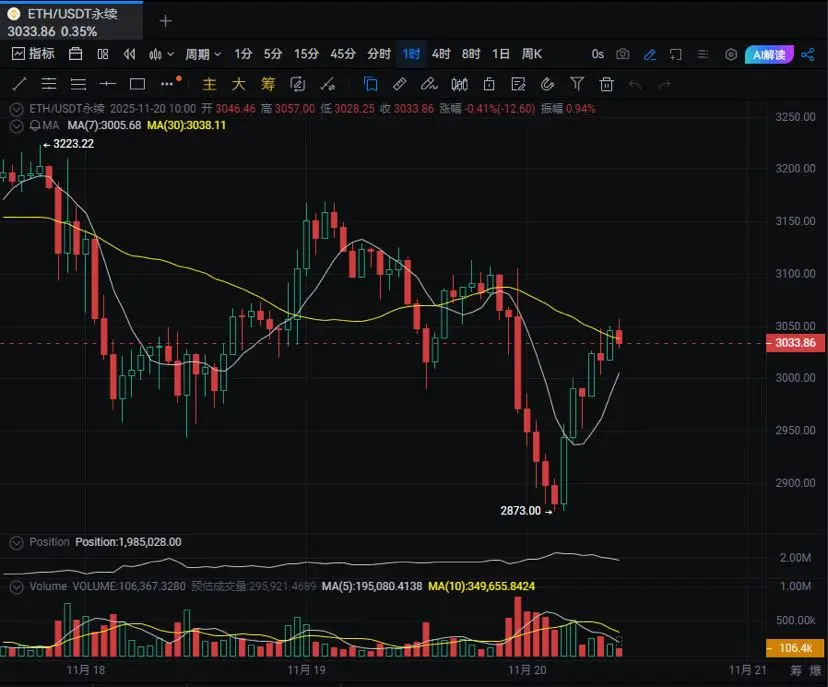Screen dimensions: 828x687
Task: Toggle the 大 large-order marker
Action: click(x=239, y=84)
